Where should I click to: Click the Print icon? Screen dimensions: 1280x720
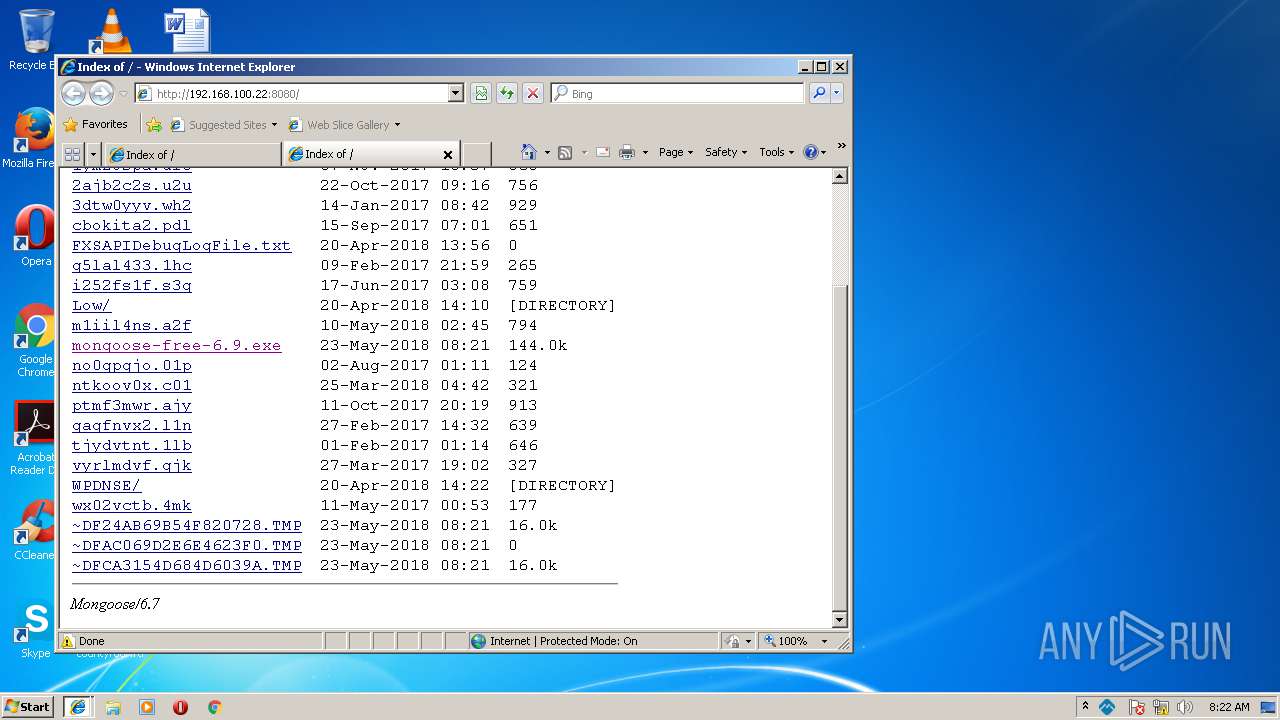pos(627,152)
